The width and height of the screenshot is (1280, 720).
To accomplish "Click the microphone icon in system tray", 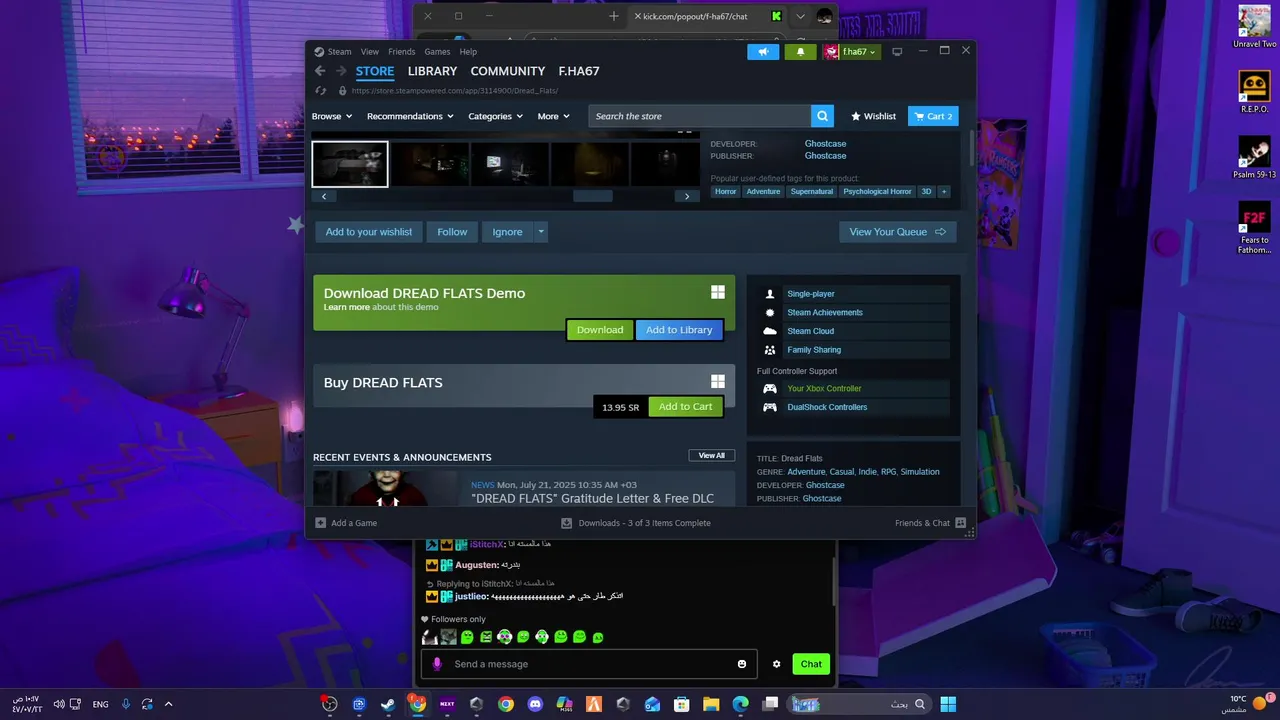I will click(x=126, y=704).
